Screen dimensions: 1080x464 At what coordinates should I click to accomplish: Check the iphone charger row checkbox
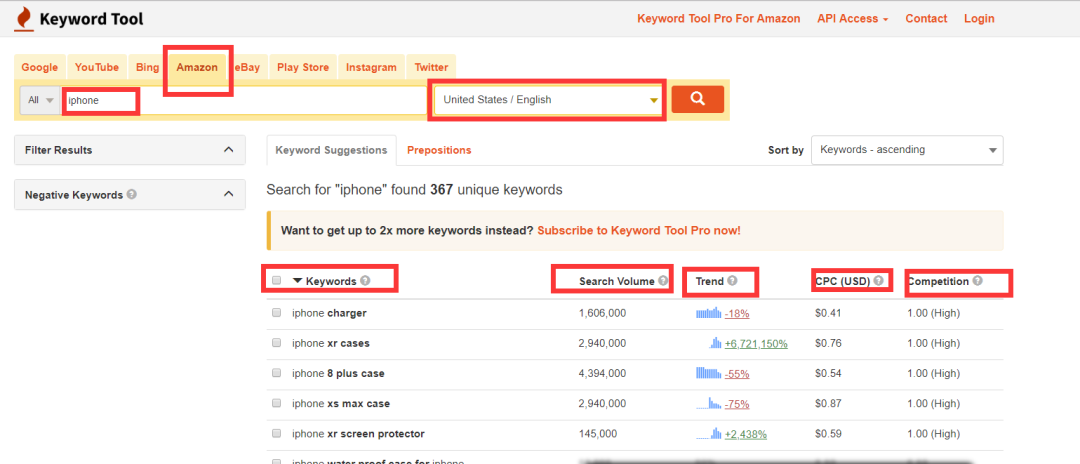[277, 313]
